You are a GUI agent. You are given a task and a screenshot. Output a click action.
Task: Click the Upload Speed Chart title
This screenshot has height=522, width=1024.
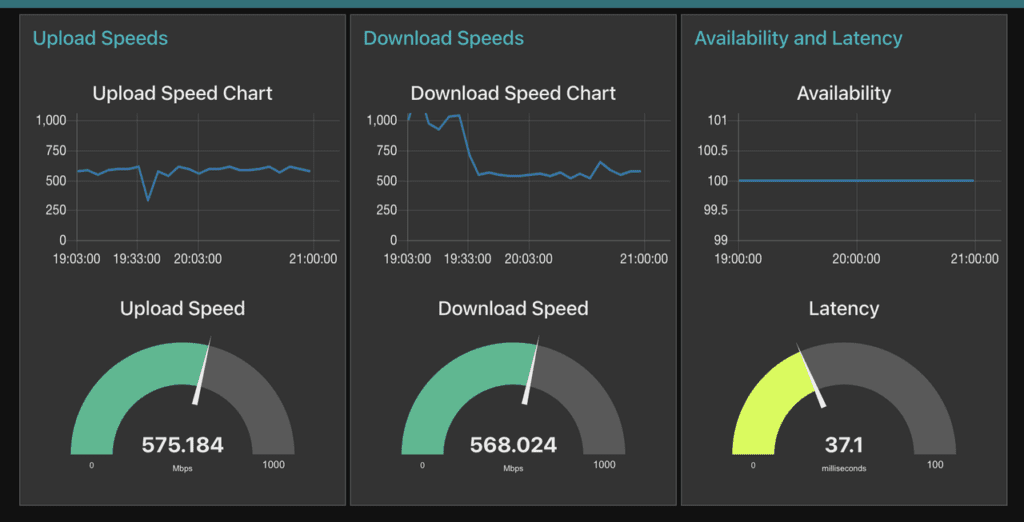[182, 93]
